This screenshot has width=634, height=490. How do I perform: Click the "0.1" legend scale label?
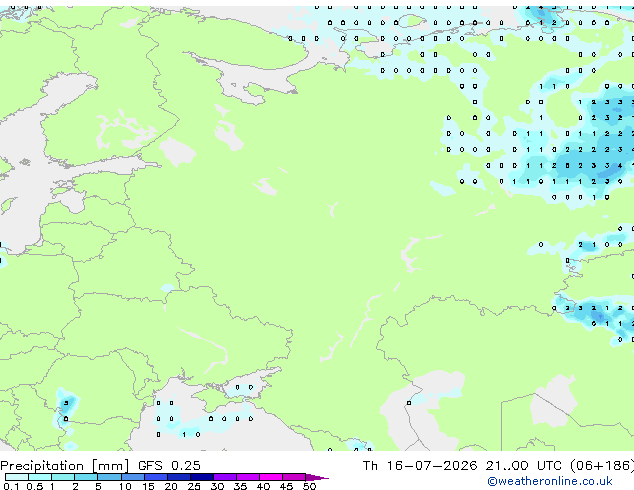click(x=11, y=486)
